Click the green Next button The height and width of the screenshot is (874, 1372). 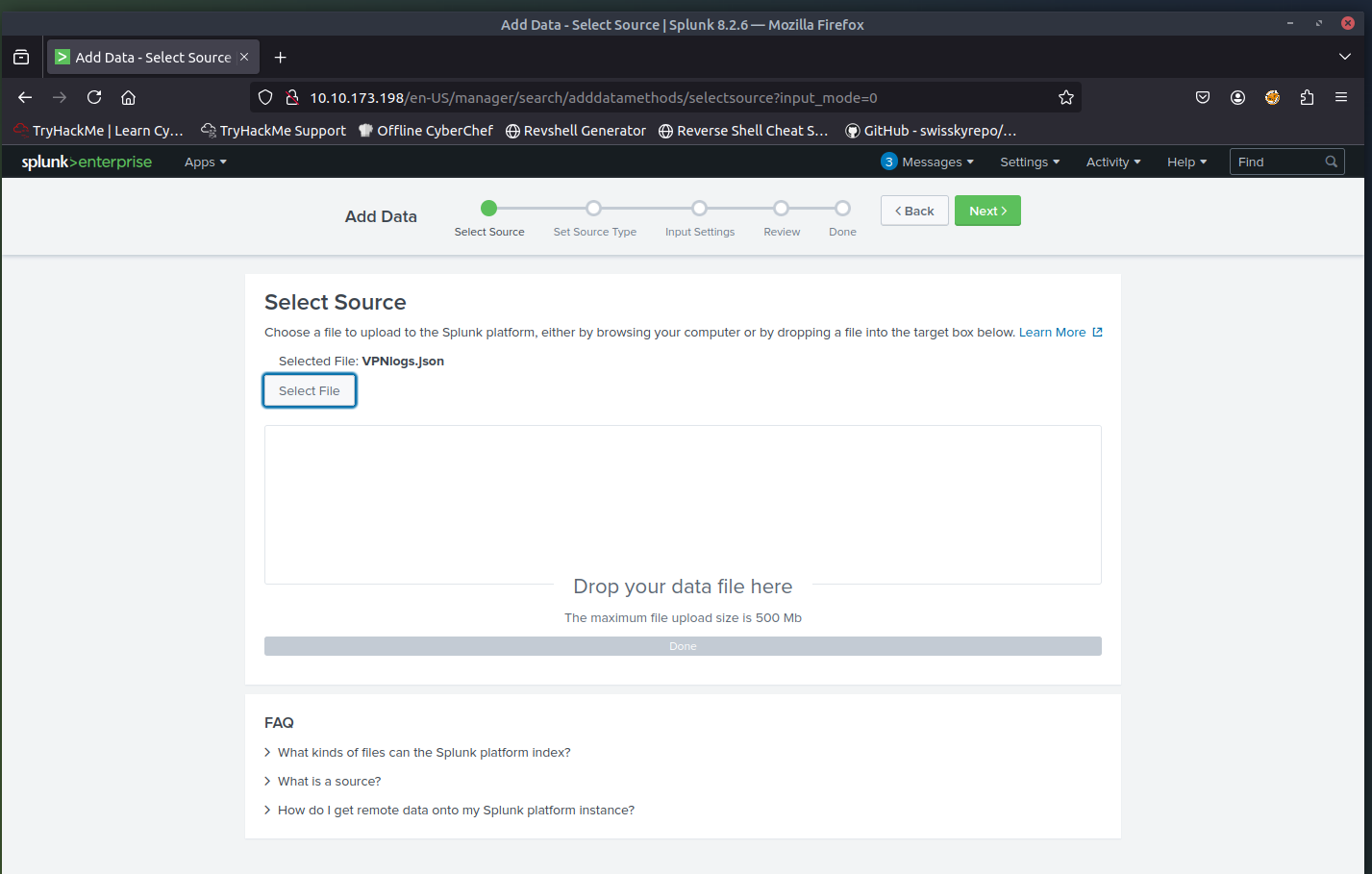coord(987,211)
